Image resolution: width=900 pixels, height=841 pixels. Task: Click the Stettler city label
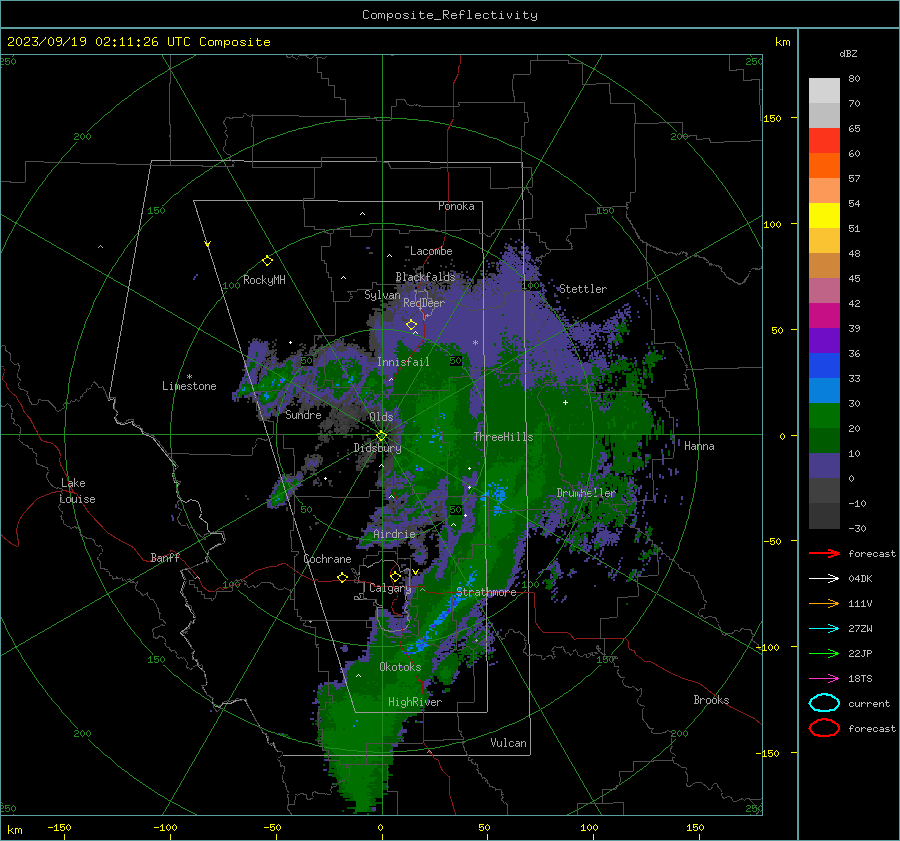click(x=583, y=289)
